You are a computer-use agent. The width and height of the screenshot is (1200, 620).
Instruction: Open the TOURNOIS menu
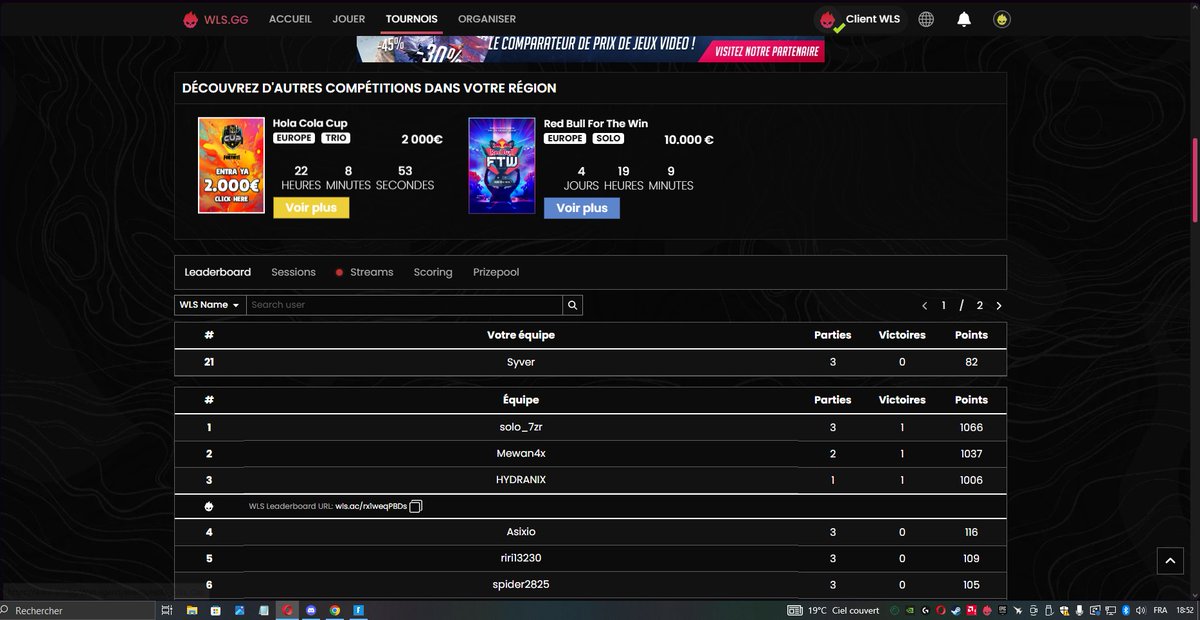click(x=412, y=19)
